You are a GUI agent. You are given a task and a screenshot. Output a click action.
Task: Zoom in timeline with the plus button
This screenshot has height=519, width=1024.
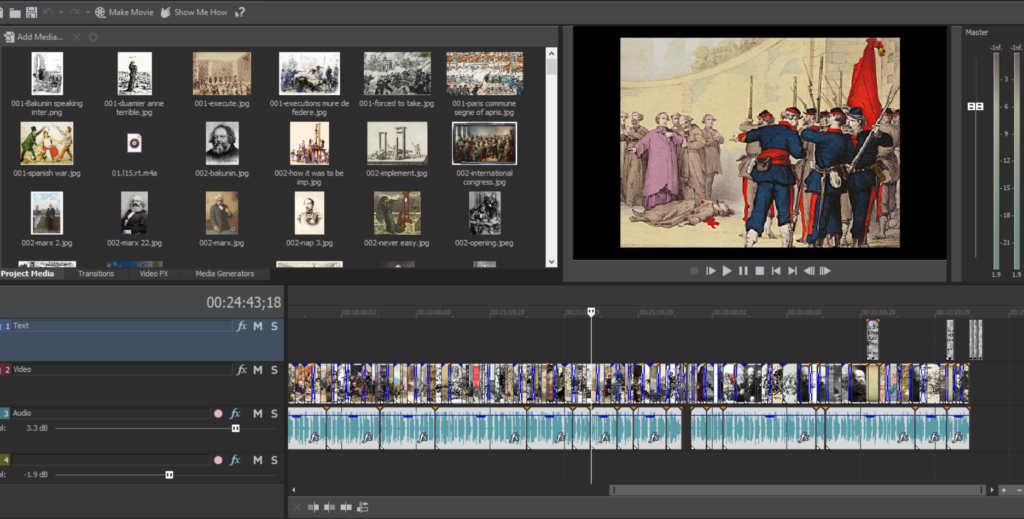pos(1004,490)
